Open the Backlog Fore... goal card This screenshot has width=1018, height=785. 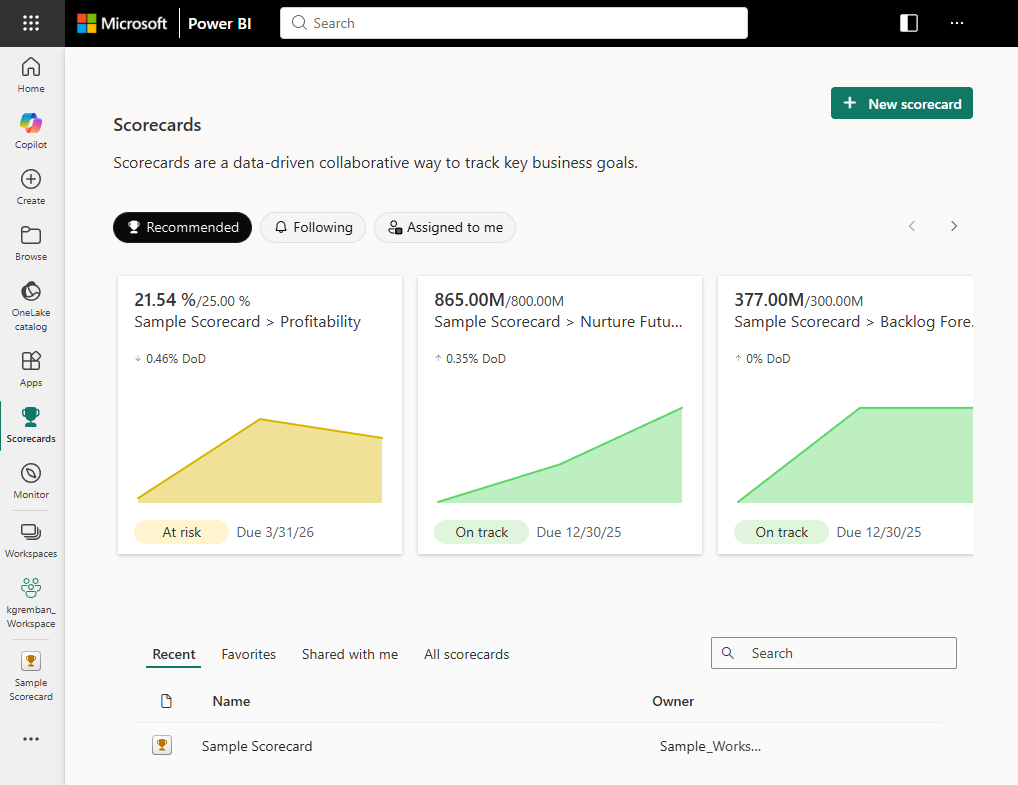pyautogui.click(x=845, y=415)
